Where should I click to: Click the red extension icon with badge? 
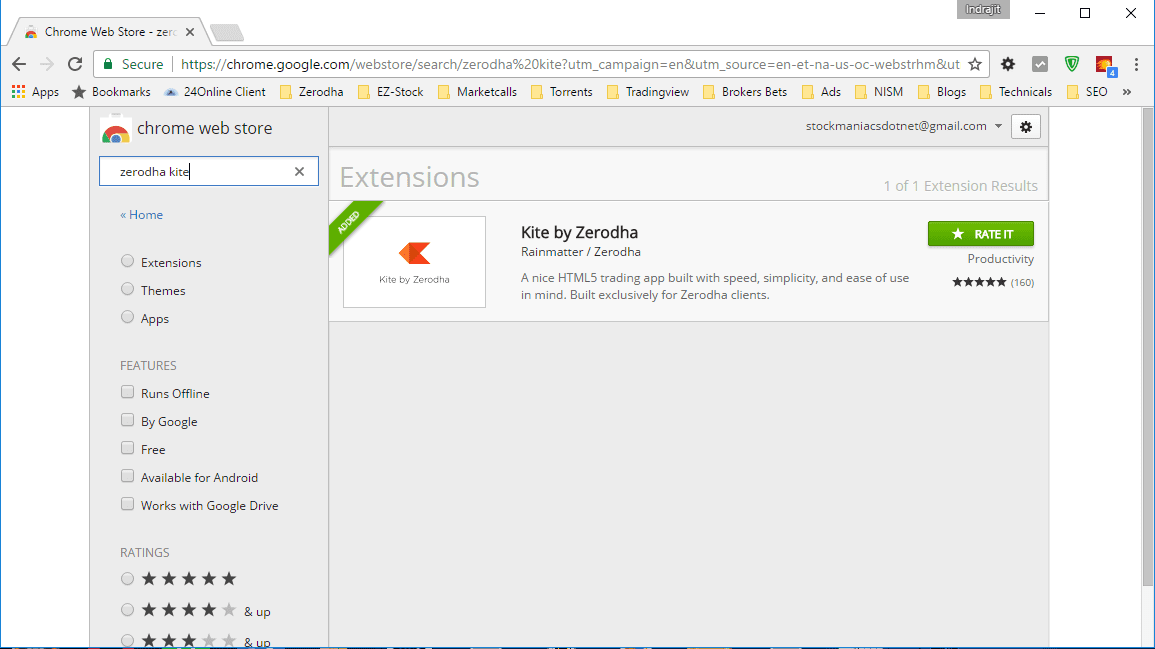pyautogui.click(x=1104, y=63)
